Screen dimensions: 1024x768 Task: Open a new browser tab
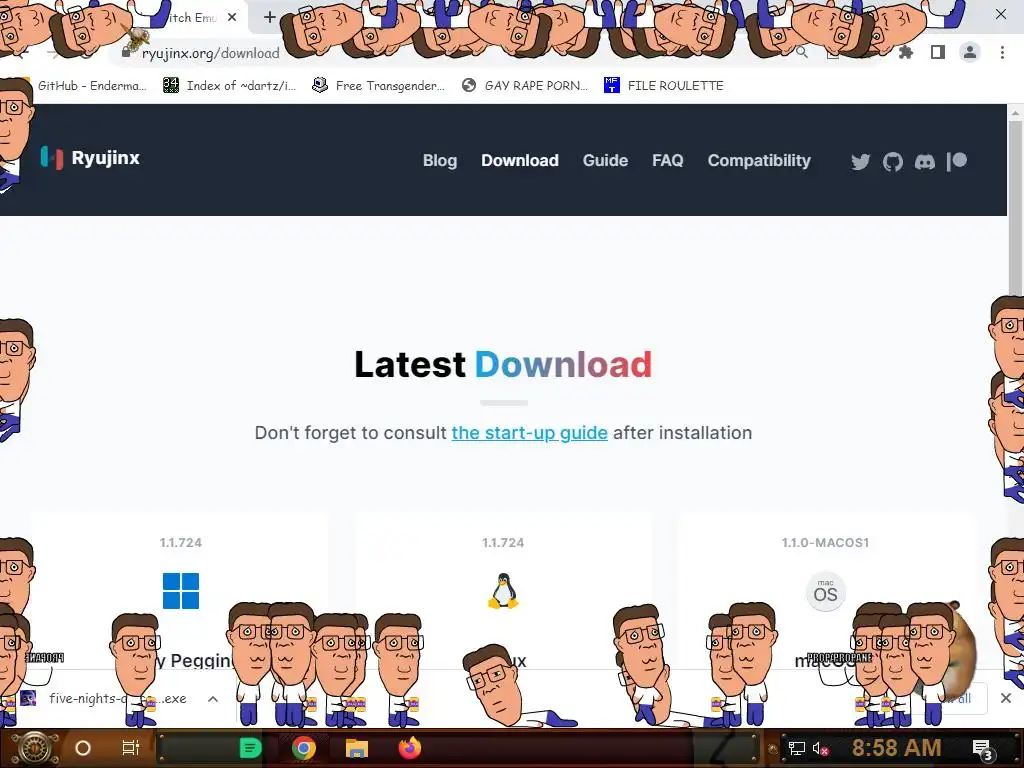pyautogui.click(x=270, y=17)
